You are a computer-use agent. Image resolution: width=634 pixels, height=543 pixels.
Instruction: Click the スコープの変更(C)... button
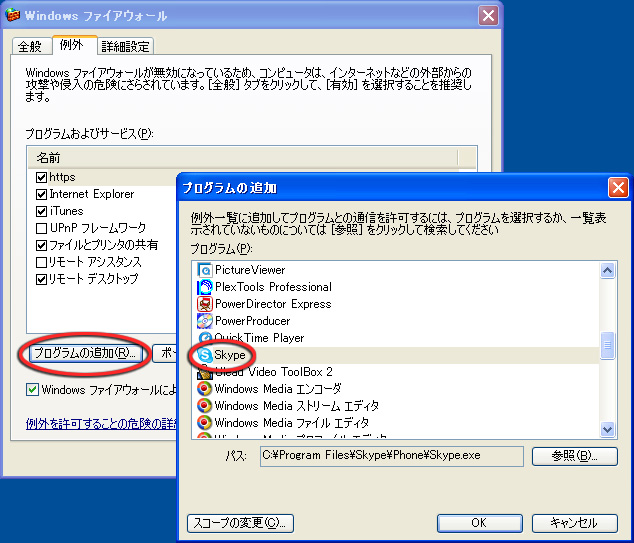point(240,523)
